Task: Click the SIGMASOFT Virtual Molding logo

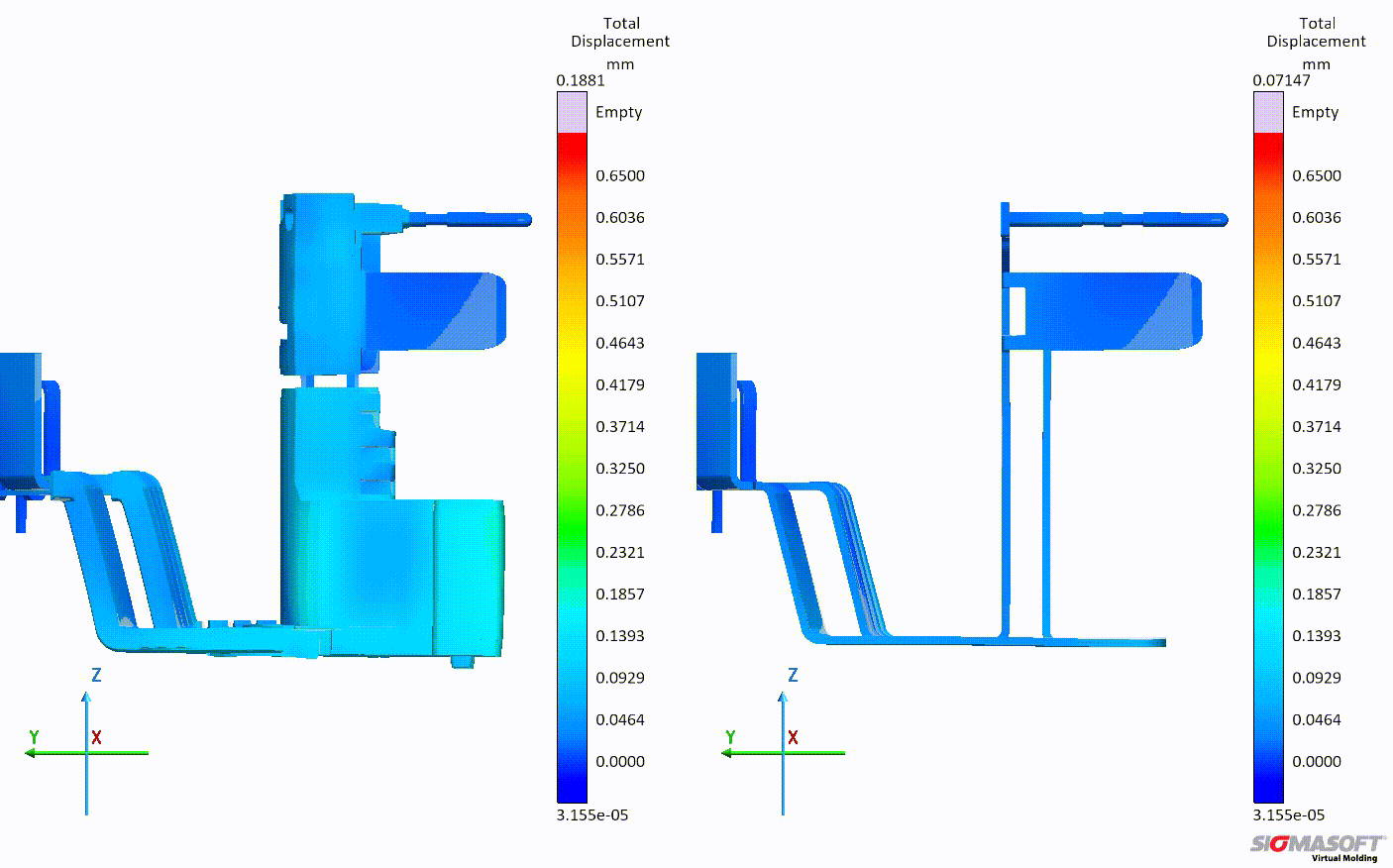Action: [x=1317, y=846]
